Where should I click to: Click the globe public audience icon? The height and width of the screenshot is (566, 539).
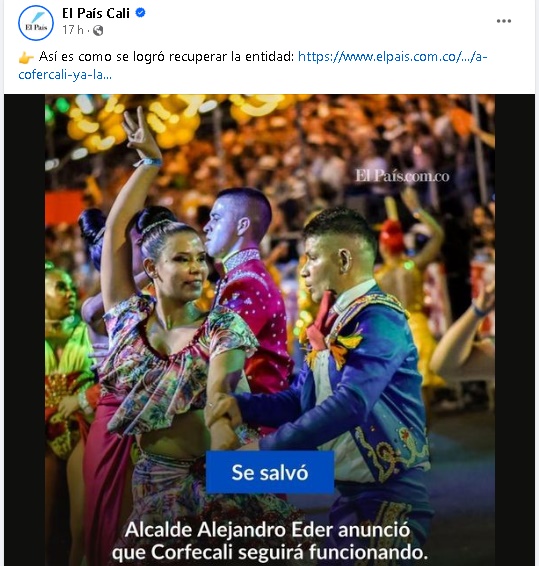pyautogui.click(x=98, y=31)
